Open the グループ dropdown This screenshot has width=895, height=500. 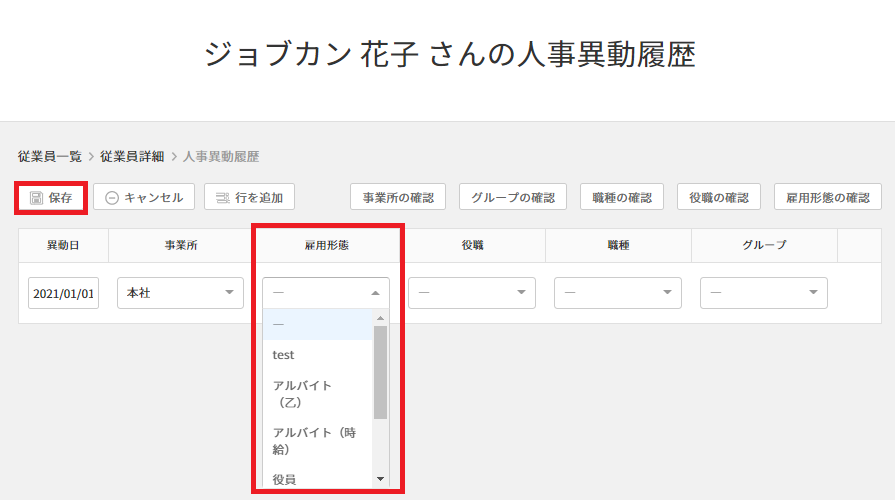[x=764, y=293]
